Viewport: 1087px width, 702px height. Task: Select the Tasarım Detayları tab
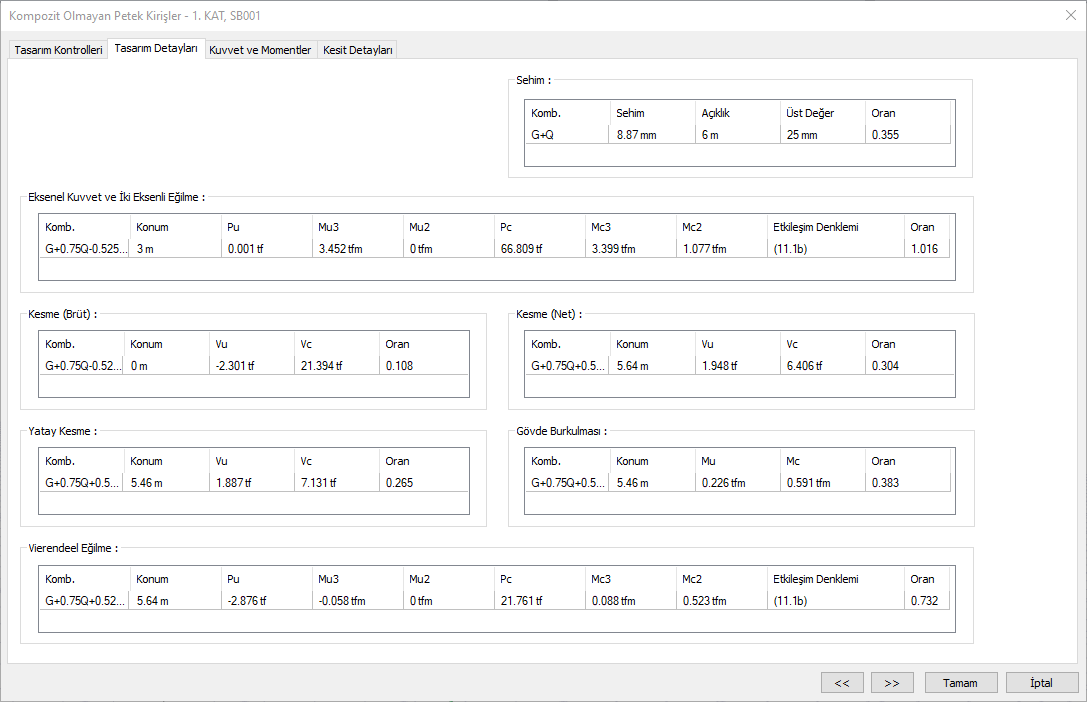[156, 49]
